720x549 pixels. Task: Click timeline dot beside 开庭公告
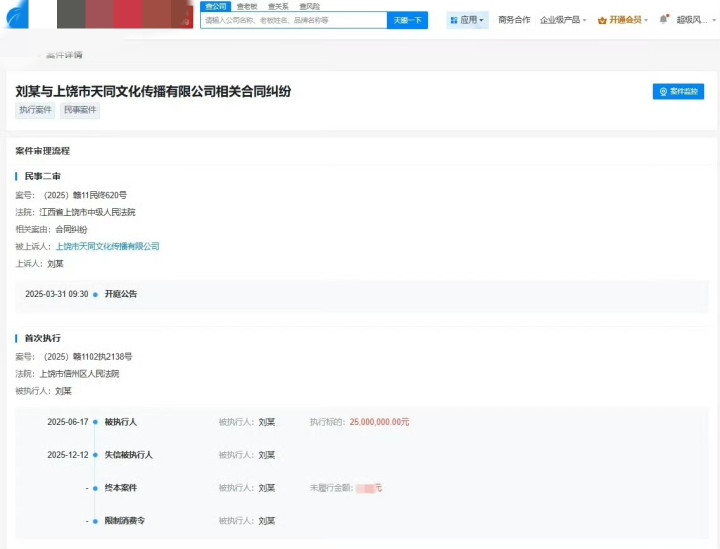coord(96,295)
